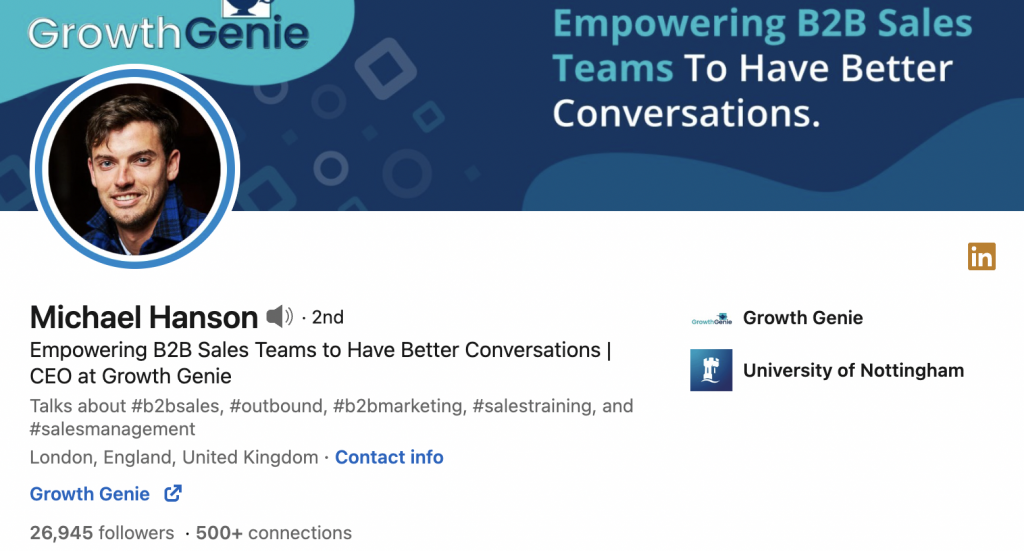Select the #salesmanagement hashtag
Viewport: 1024px width, 551px height.
(x=112, y=429)
